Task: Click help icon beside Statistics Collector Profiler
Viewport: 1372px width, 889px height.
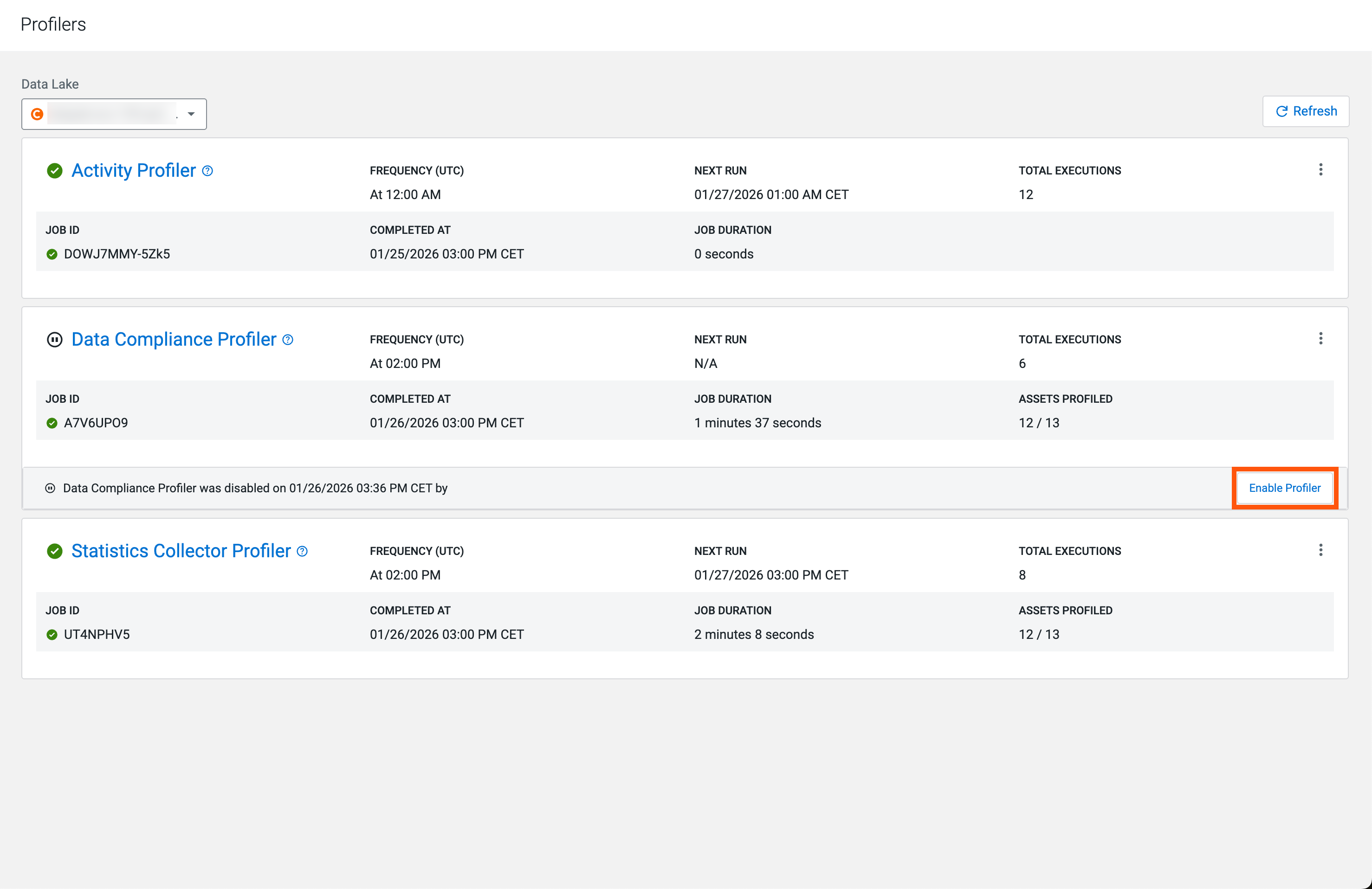Action: pyautogui.click(x=302, y=551)
